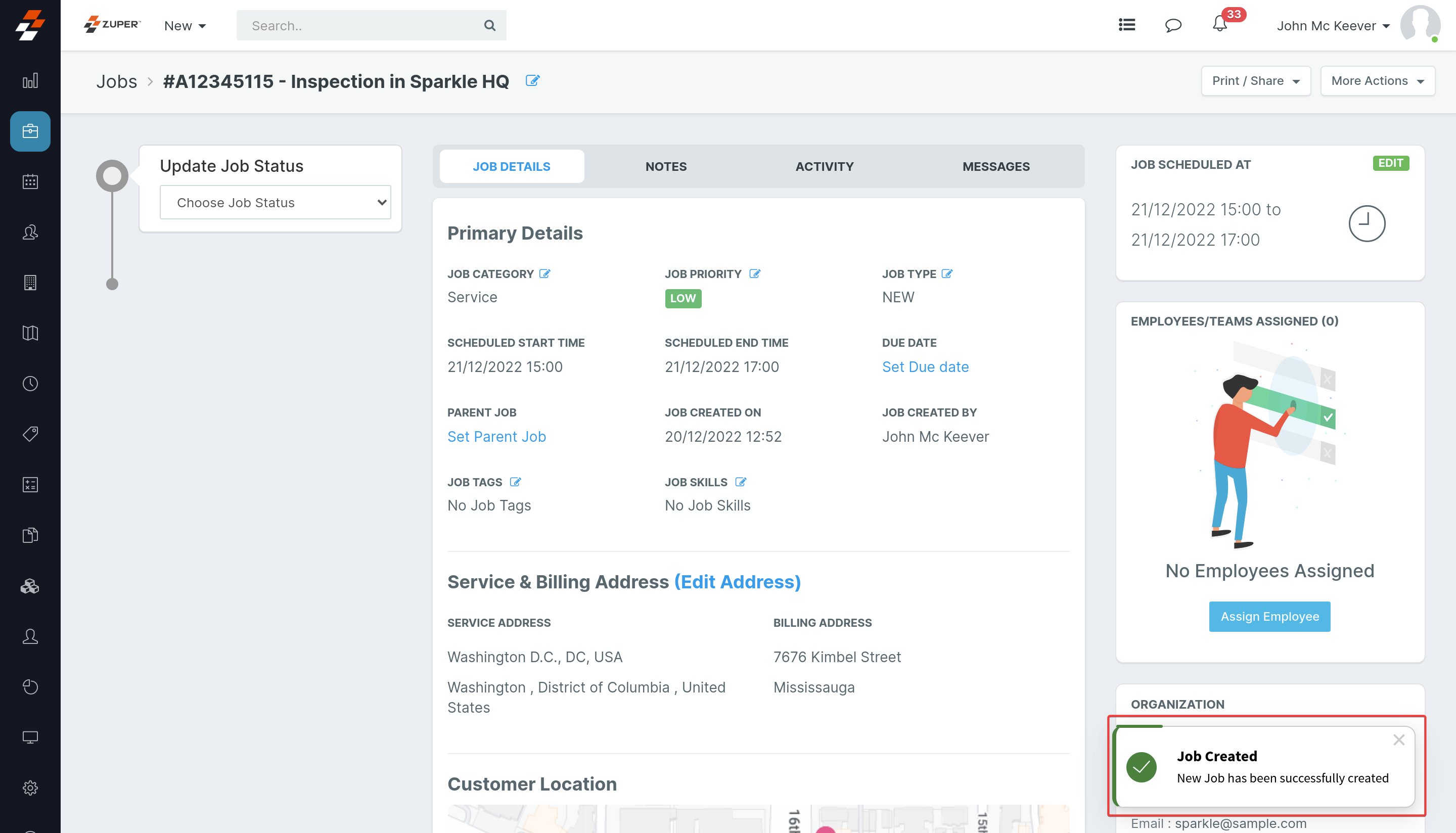Click the dashboard bar chart sidebar icon
1456x833 pixels.
(30, 81)
